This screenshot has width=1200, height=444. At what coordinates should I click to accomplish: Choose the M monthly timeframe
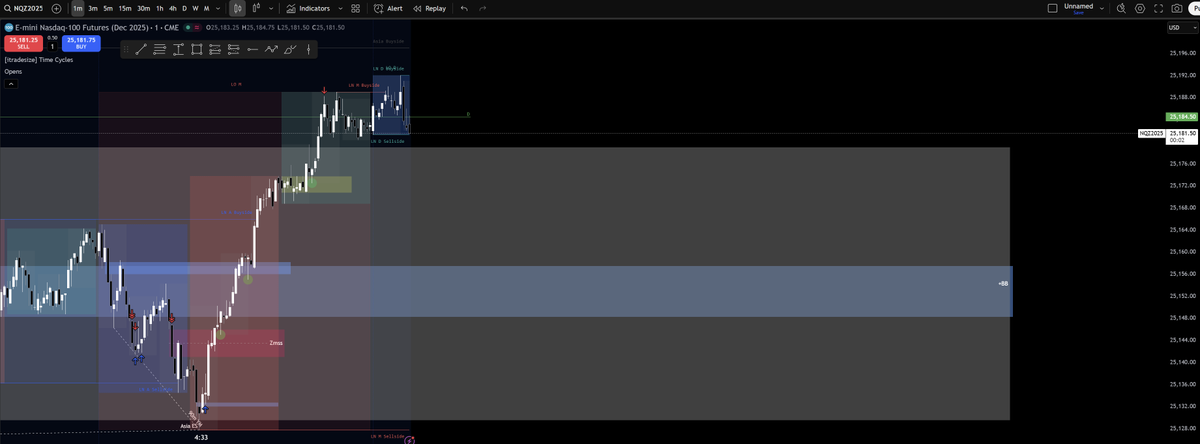pos(205,8)
